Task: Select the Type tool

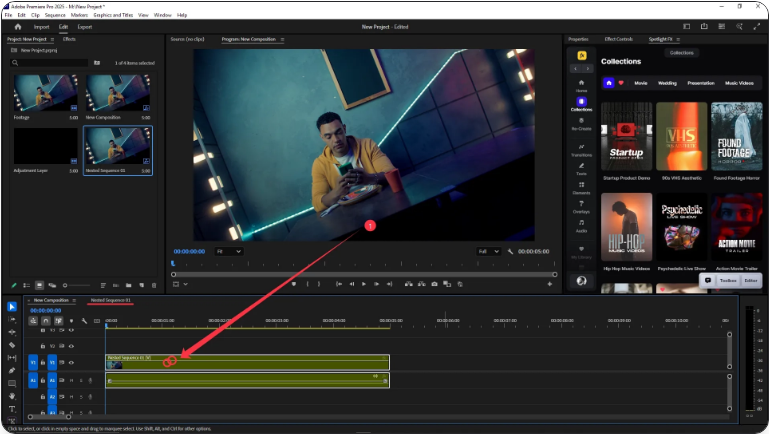Action: tap(12, 409)
